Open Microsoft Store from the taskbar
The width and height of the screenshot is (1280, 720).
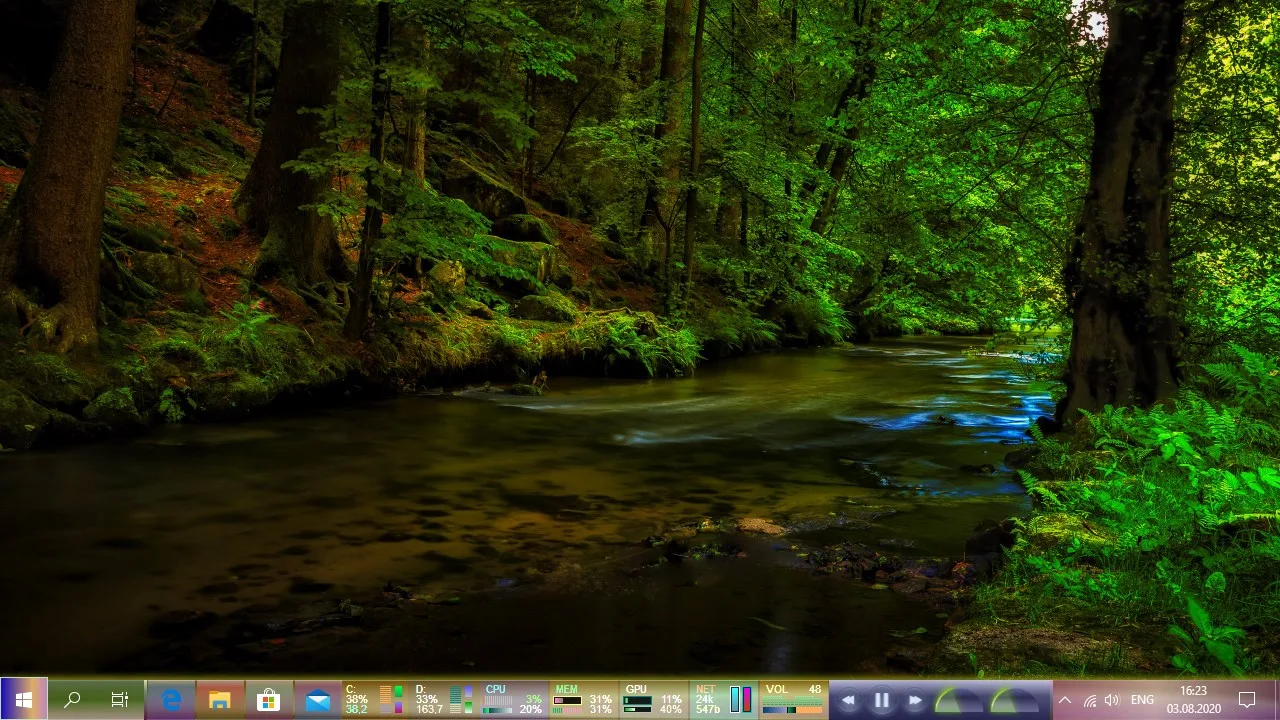269,700
